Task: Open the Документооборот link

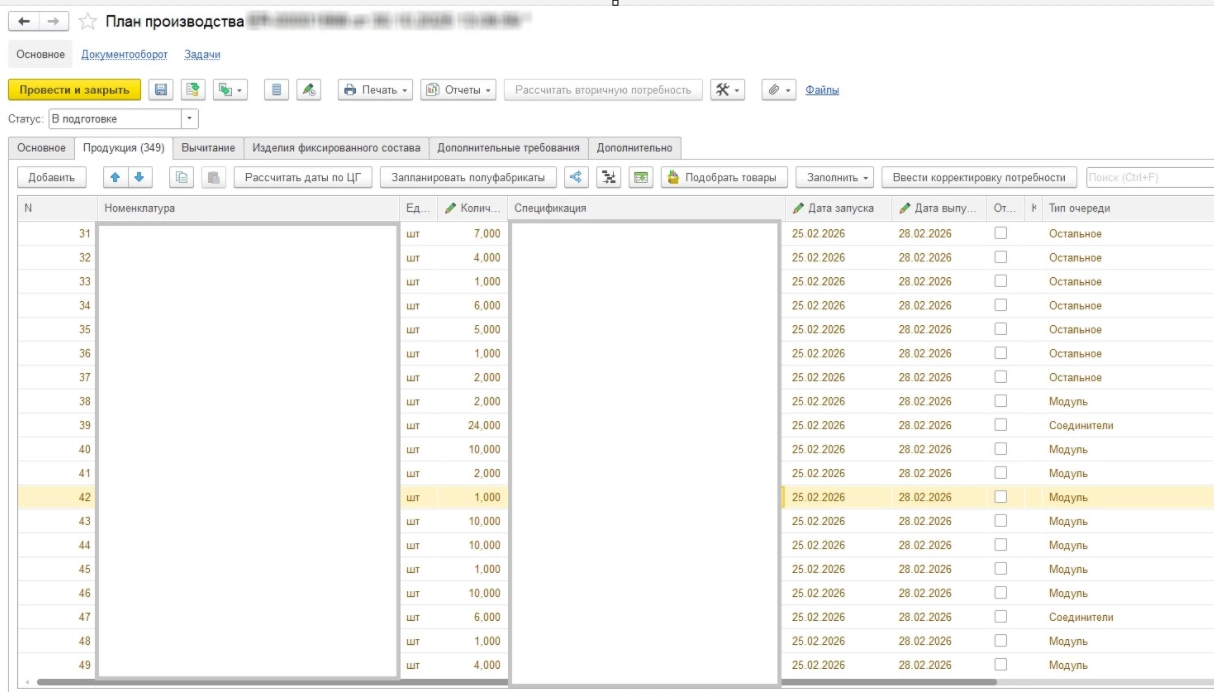Action: point(124,54)
